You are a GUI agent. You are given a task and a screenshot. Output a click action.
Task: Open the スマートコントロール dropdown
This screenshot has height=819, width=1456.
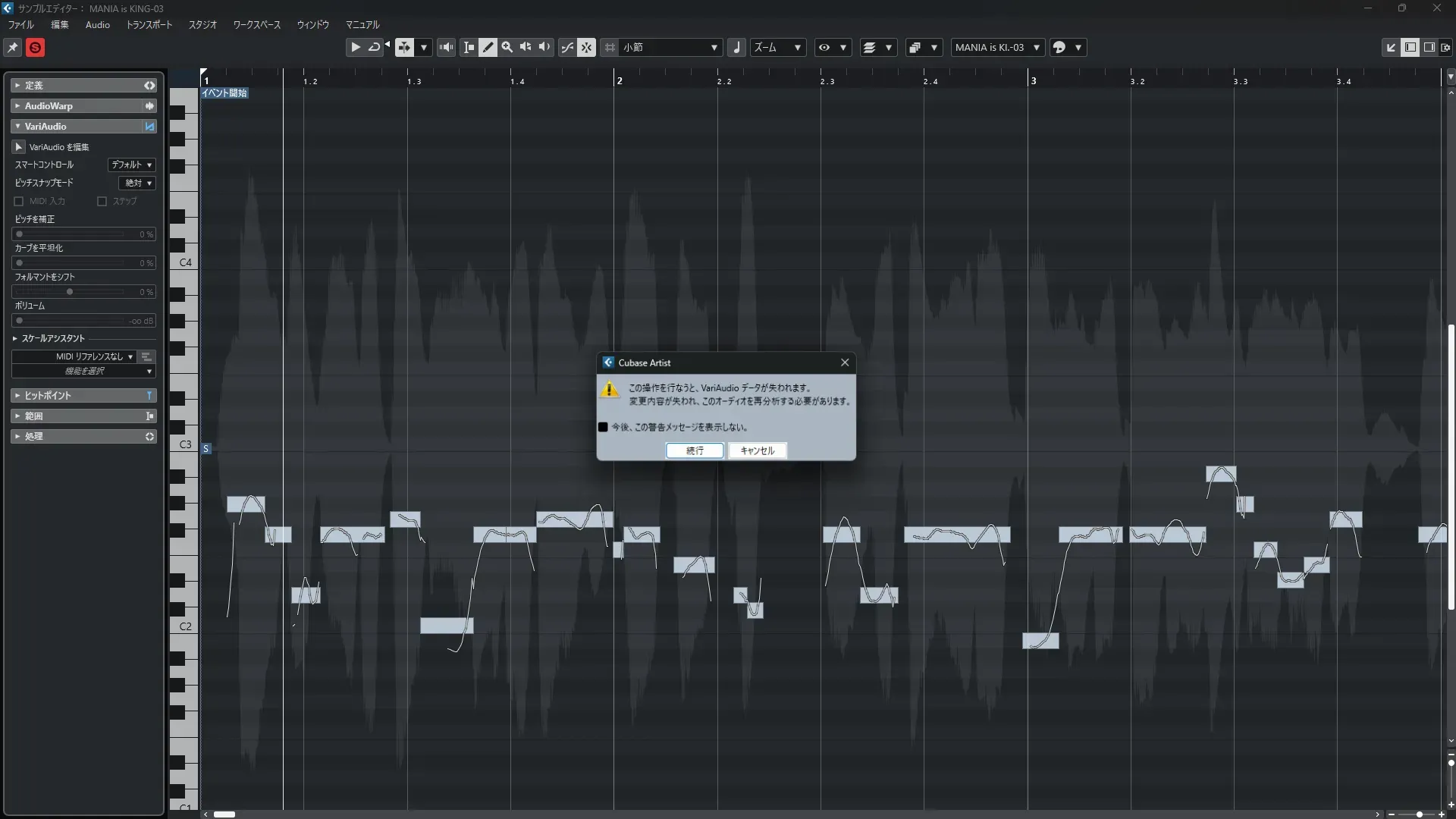[x=132, y=165]
